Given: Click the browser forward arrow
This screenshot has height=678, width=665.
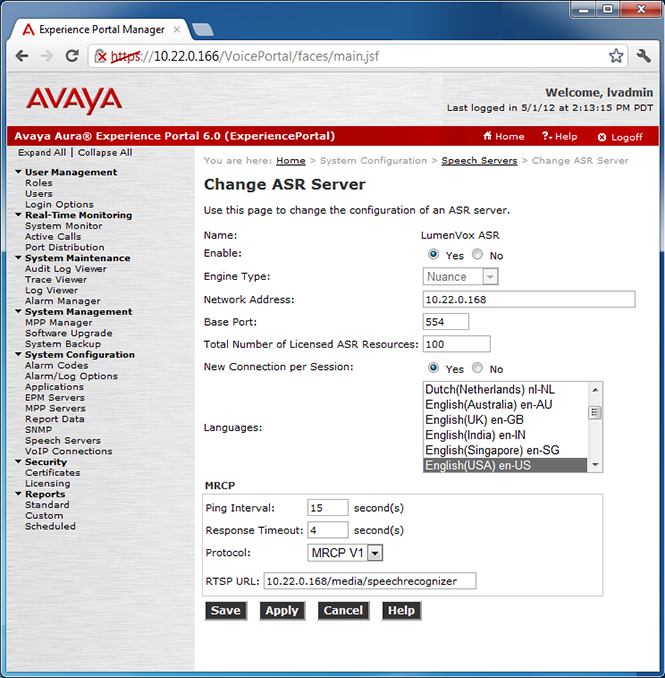Looking at the screenshot, I should click(47, 56).
